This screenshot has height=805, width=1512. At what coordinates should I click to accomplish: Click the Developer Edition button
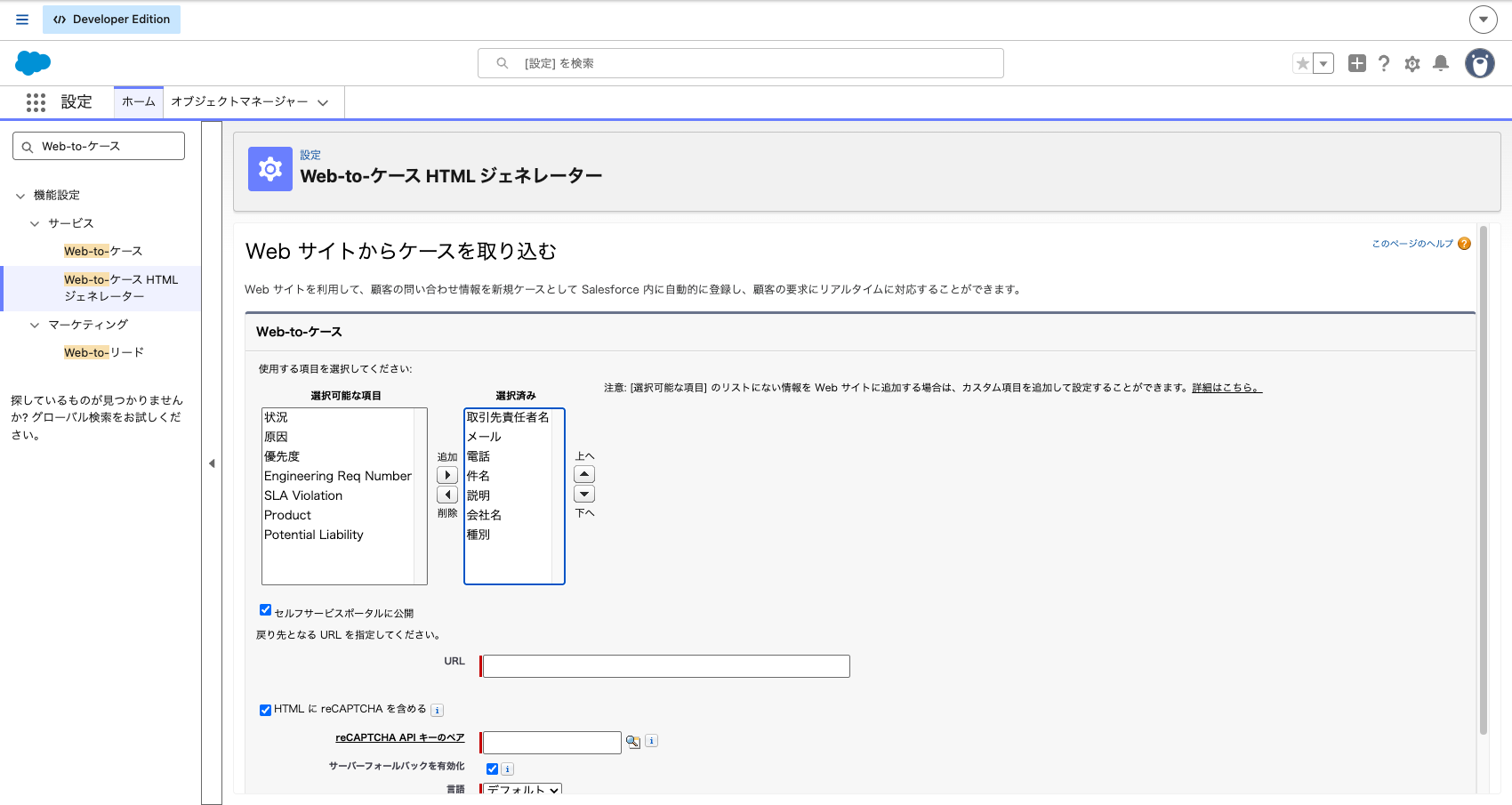111,20
